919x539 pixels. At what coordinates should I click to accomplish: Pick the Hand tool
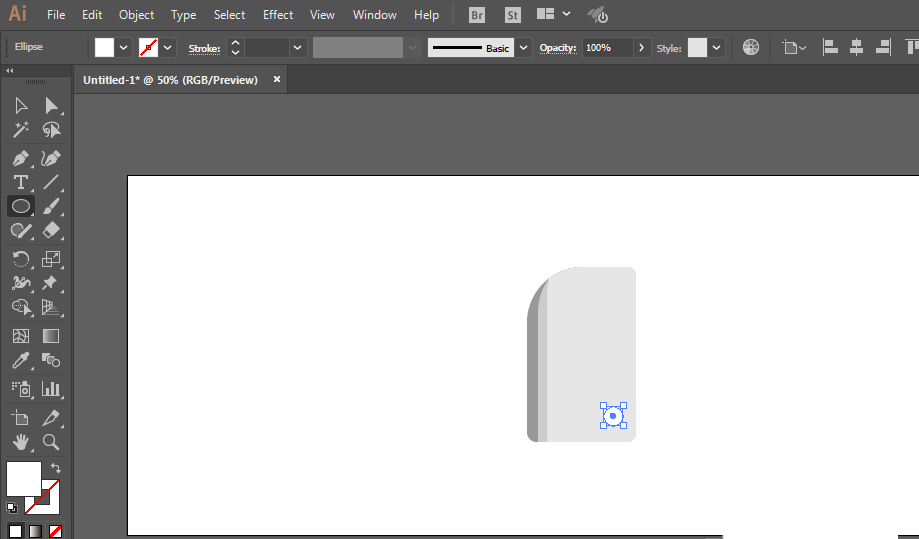[21, 442]
